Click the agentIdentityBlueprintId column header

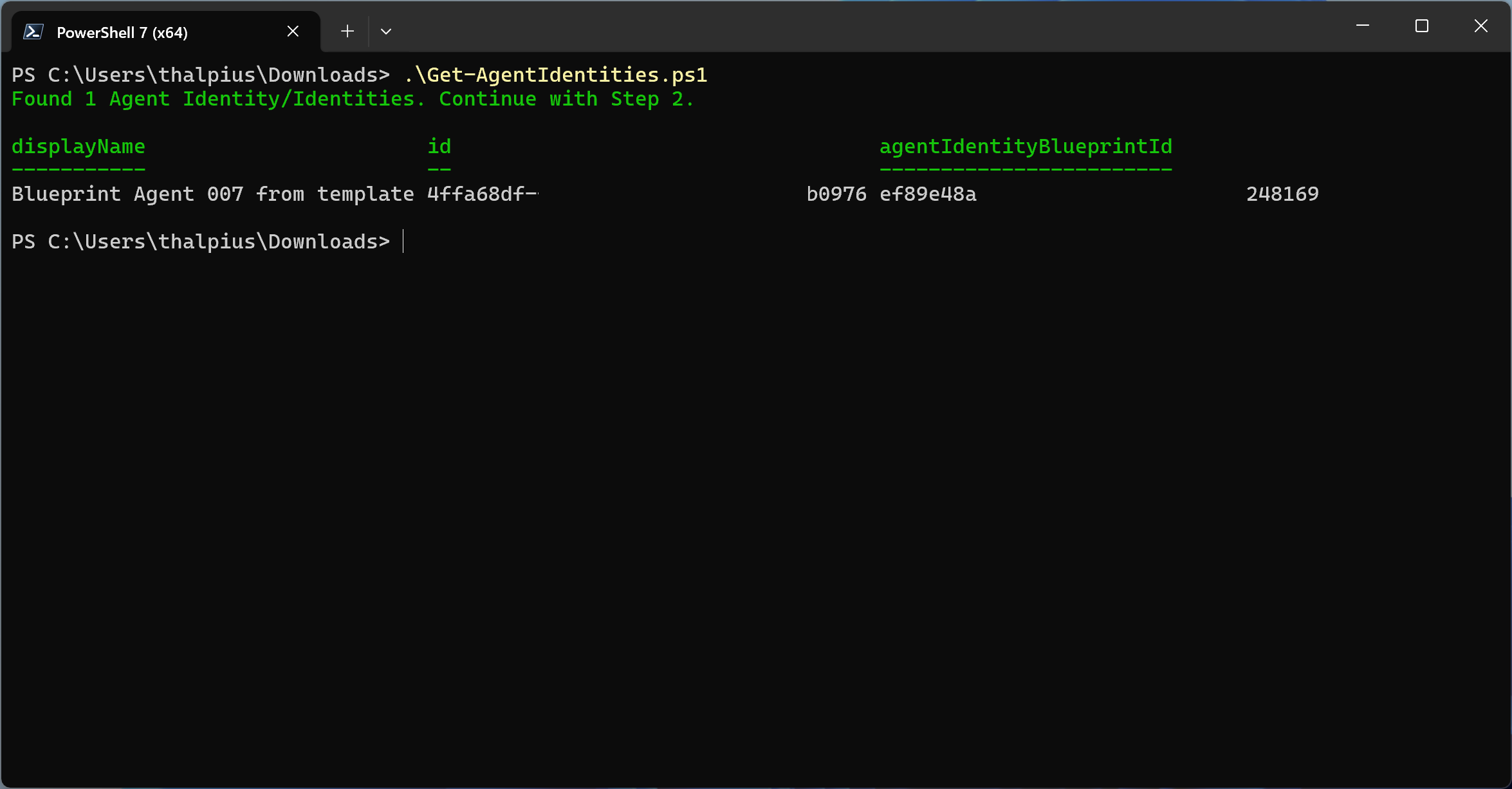point(1026,147)
